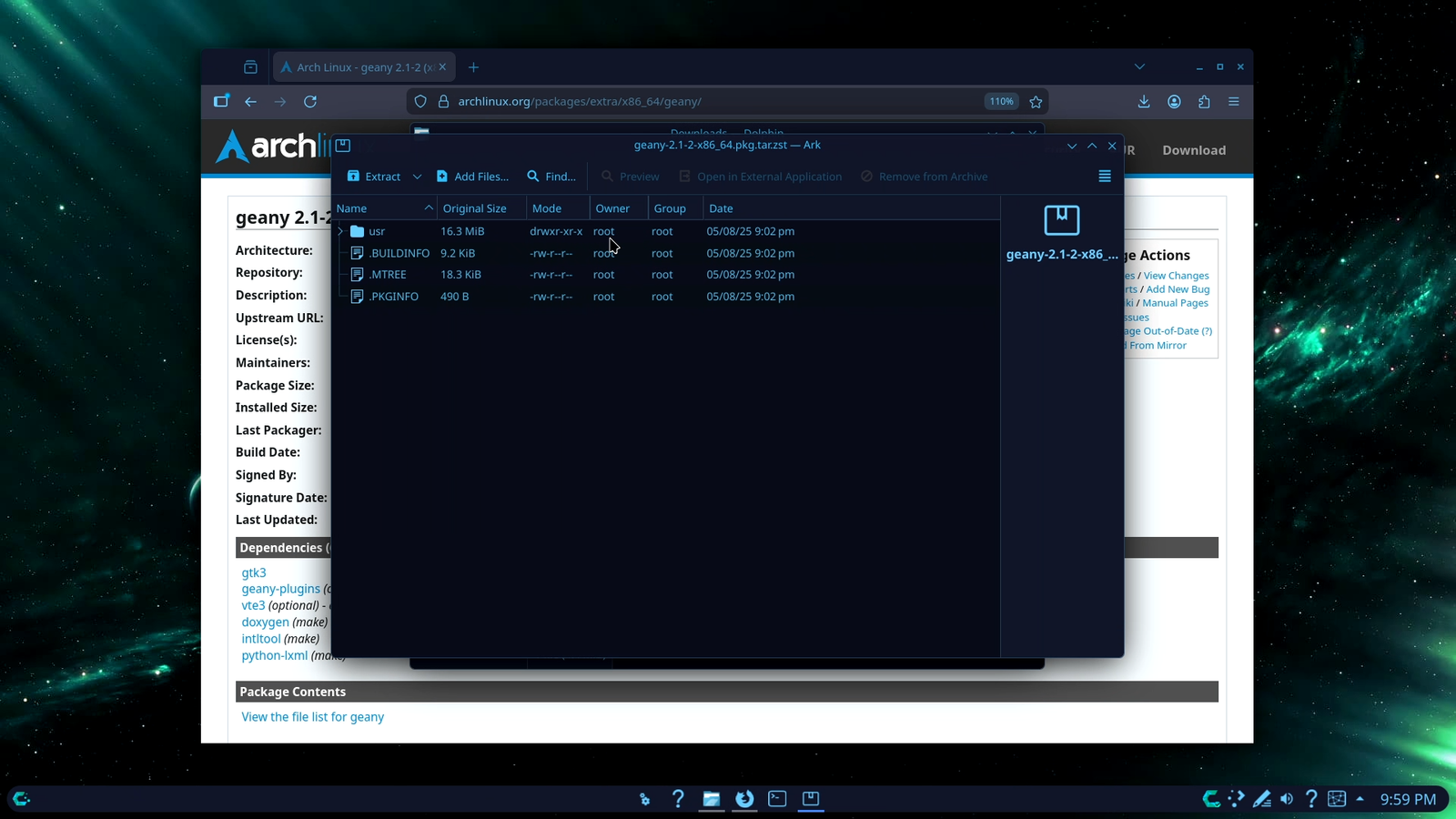This screenshot has width=1456, height=819.
Task: Click the 16.3 MiB size cell
Action: tap(462, 231)
